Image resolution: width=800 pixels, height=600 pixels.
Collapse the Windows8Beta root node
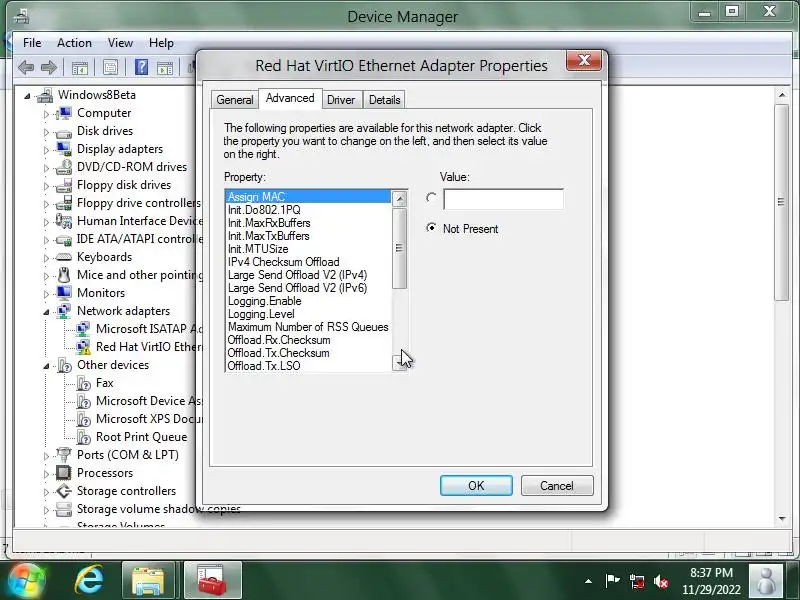(27, 95)
